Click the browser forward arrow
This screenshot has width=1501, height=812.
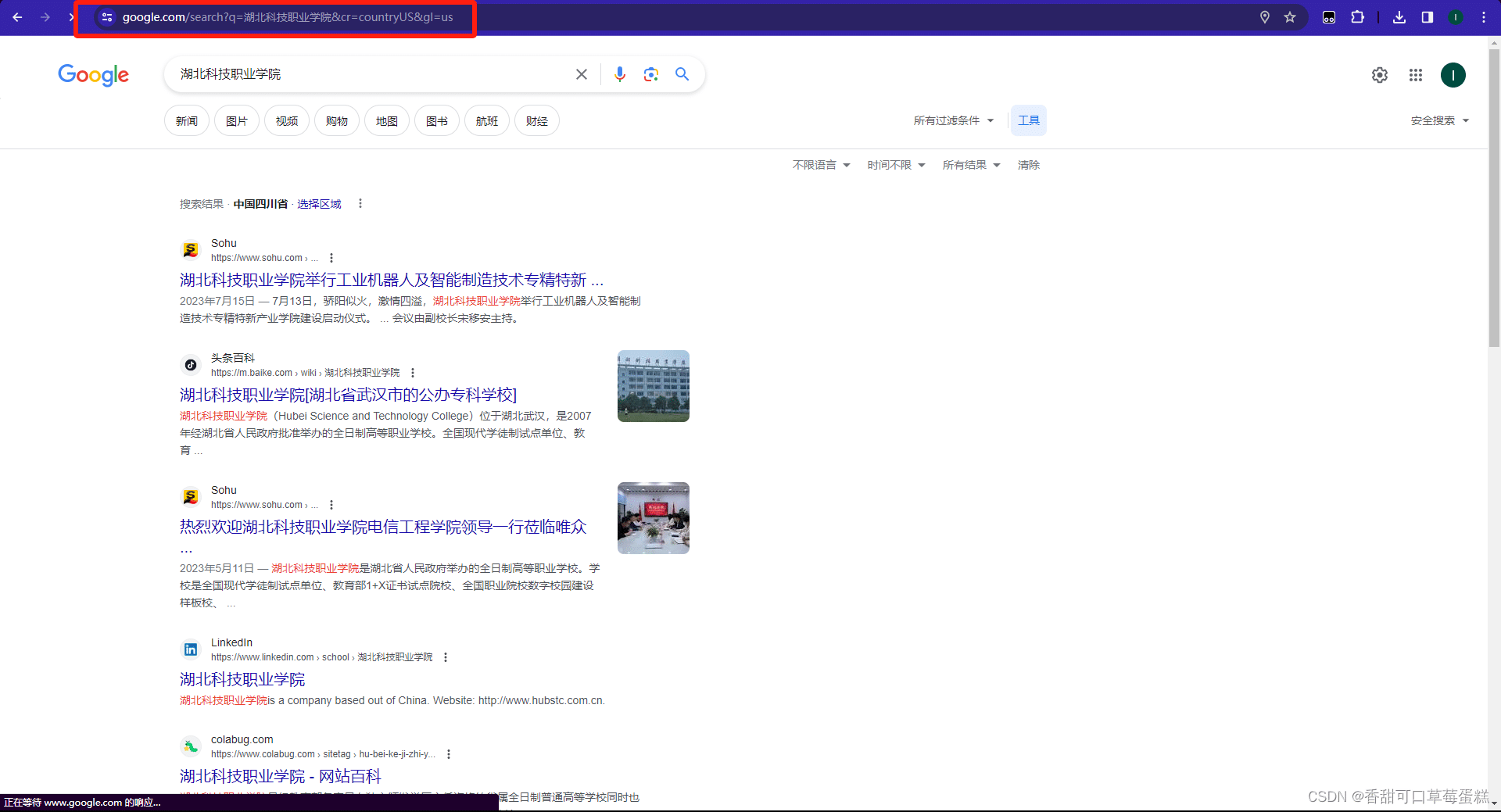45,17
